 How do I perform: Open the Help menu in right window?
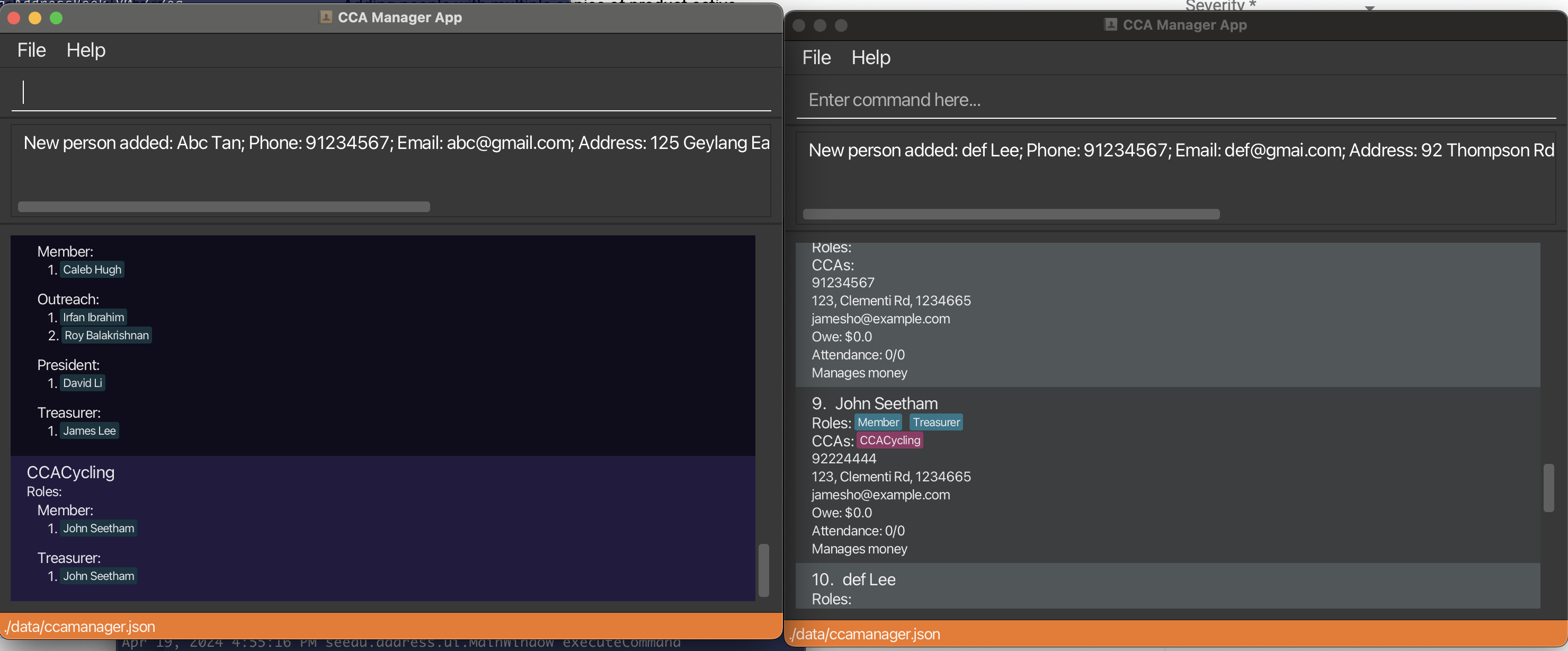point(870,57)
